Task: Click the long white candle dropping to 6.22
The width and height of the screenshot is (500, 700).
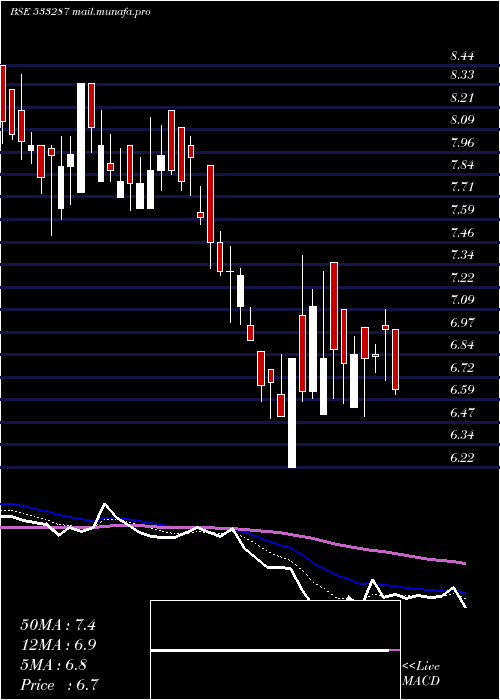Action: pos(292,412)
